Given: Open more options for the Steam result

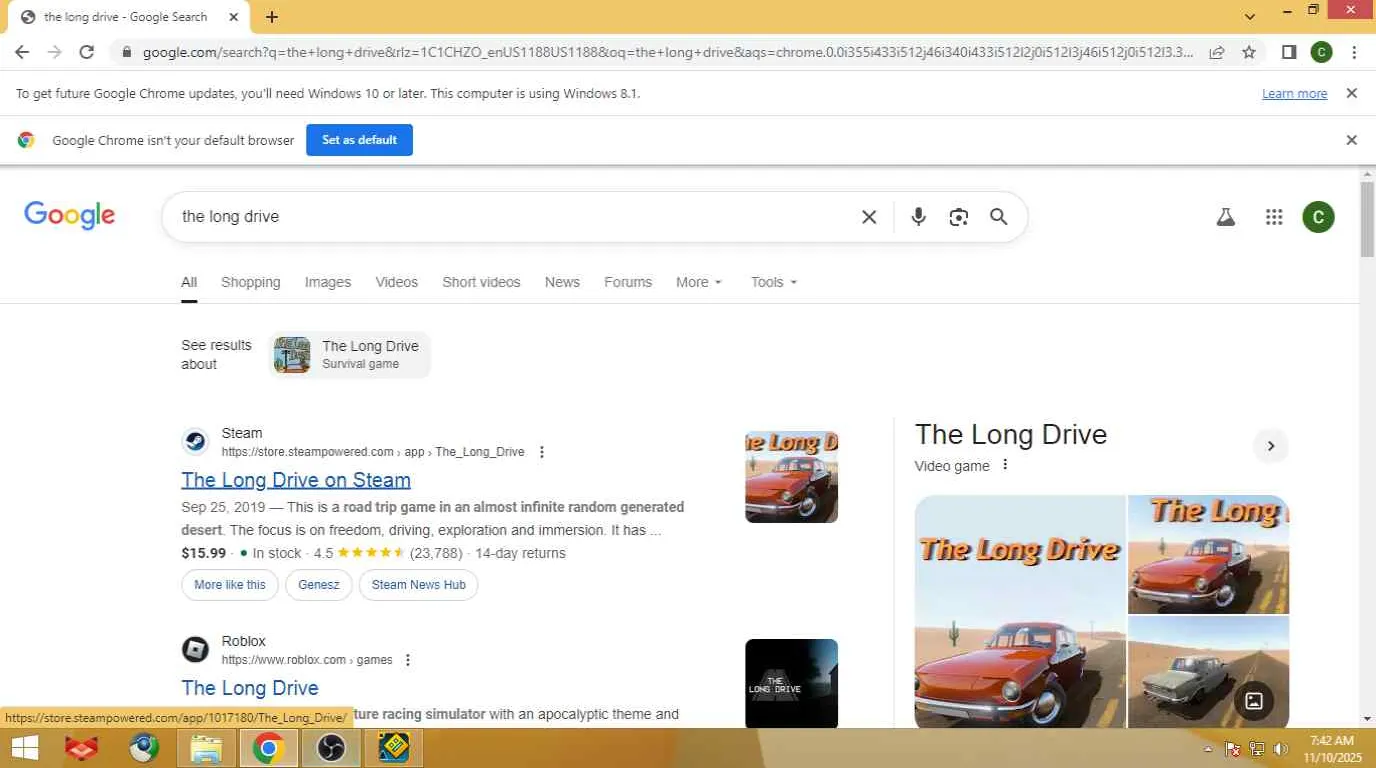Looking at the screenshot, I should point(542,452).
